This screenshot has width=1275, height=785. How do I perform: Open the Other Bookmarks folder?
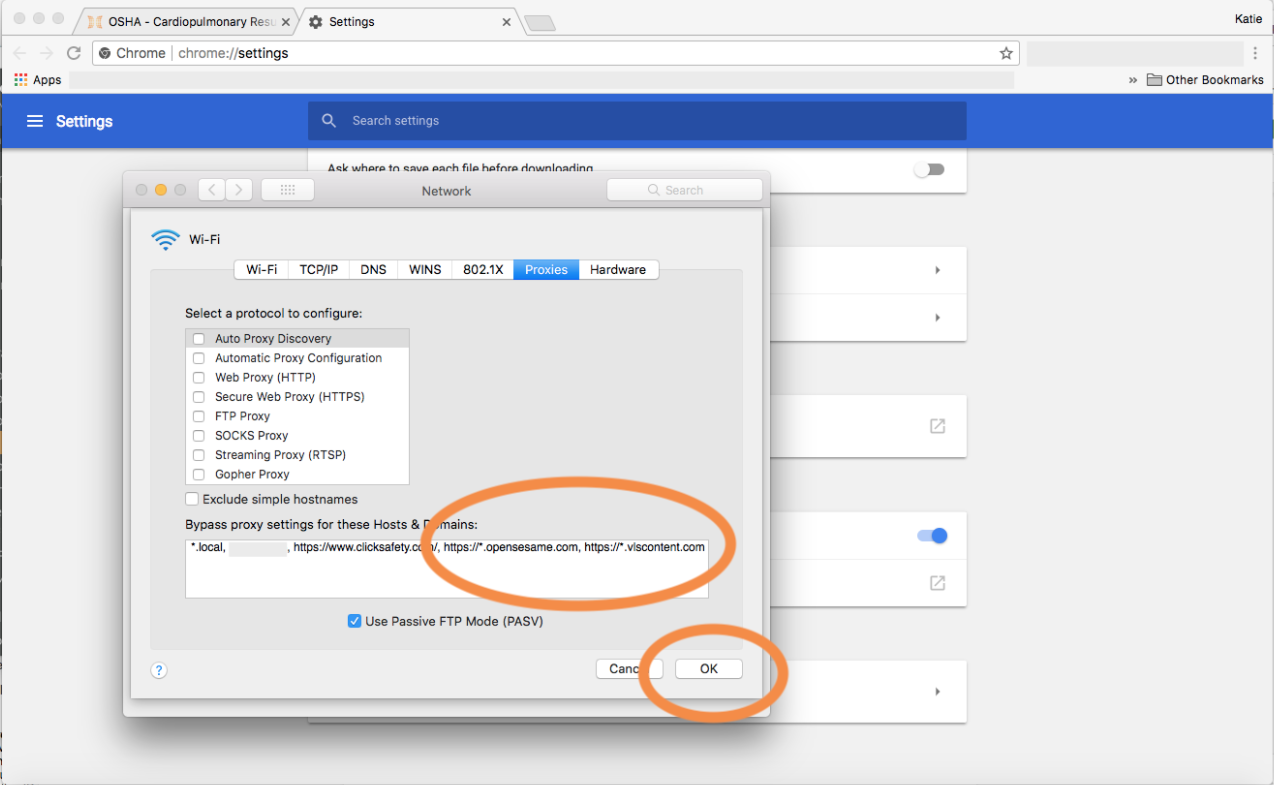tap(1205, 80)
